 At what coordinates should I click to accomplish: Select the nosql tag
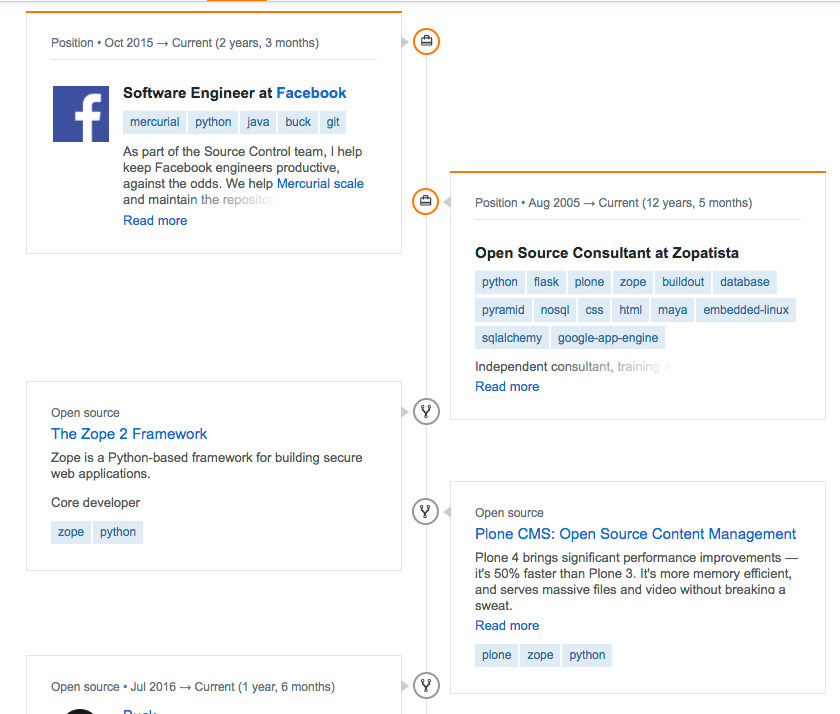tap(555, 310)
